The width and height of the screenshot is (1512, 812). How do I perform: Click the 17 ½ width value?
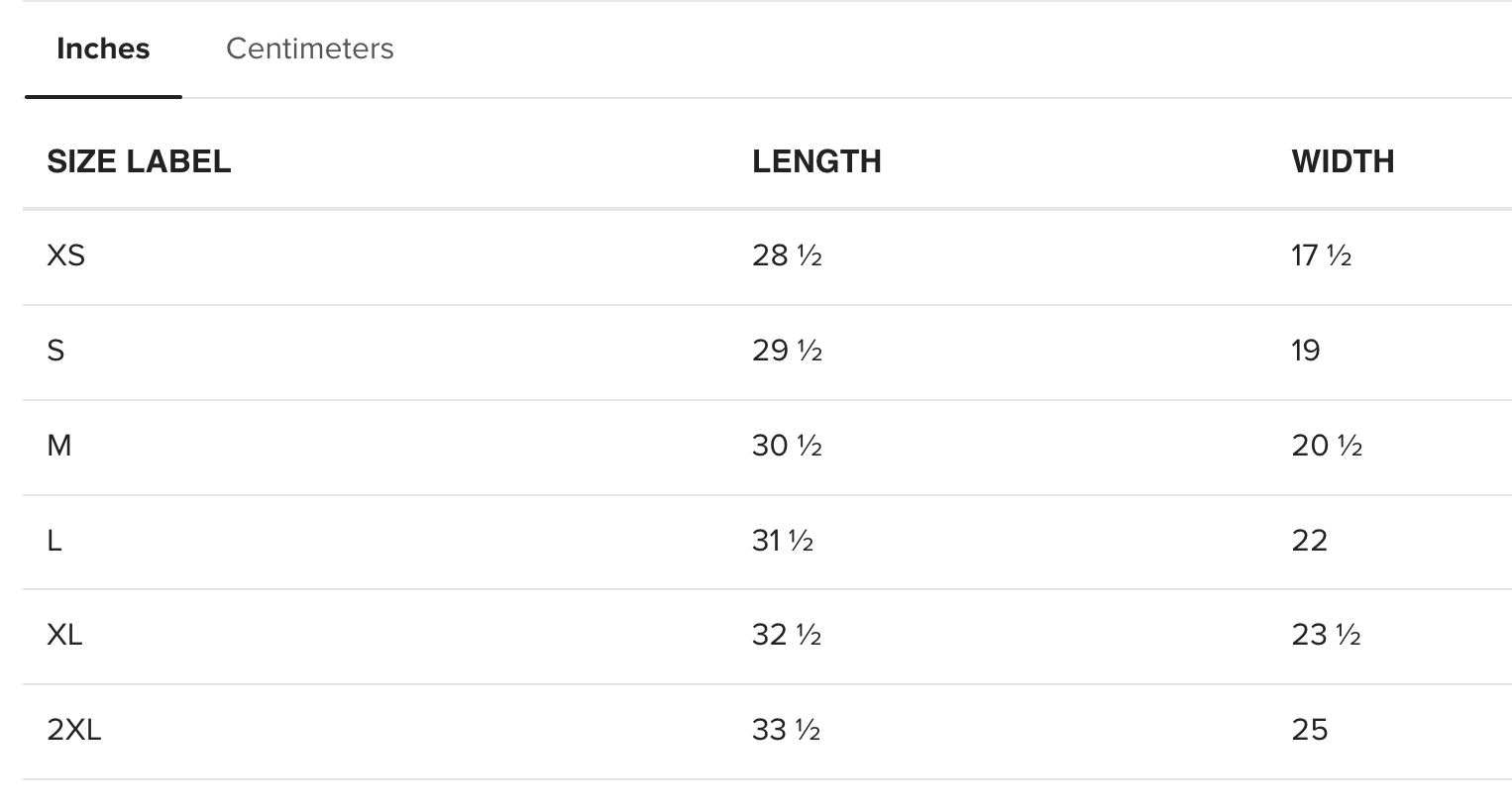coord(1321,255)
